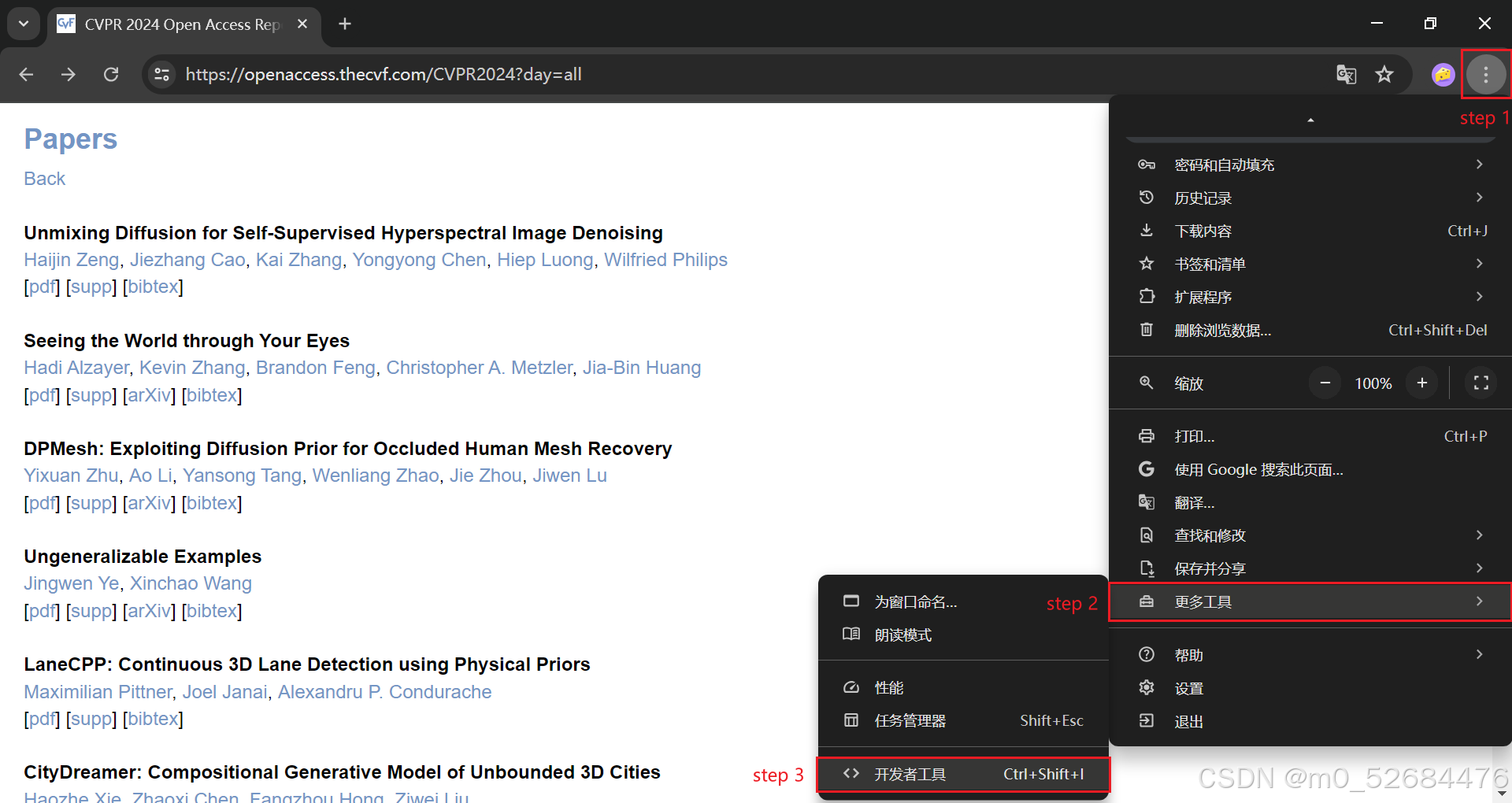Open Chrome's three-dot customize menu
This screenshot has width=1512, height=803.
(x=1486, y=75)
